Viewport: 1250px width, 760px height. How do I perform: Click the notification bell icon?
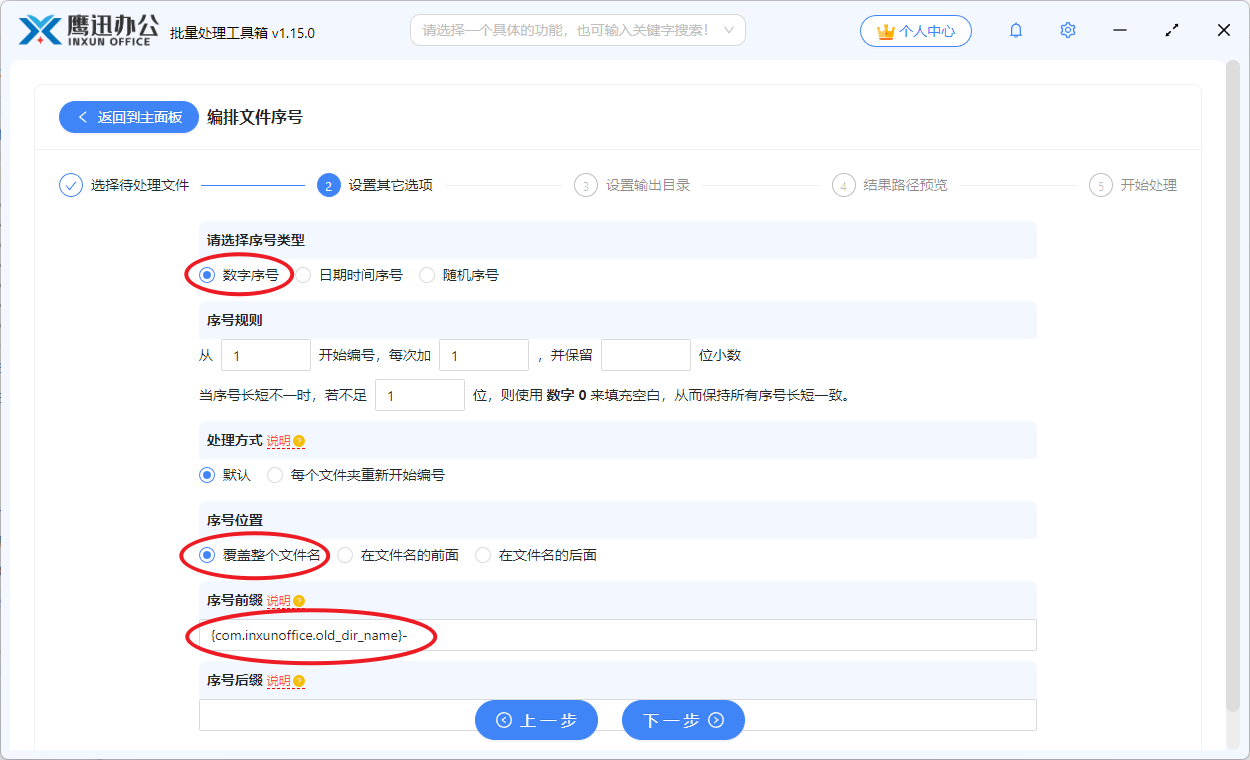point(1015,30)
